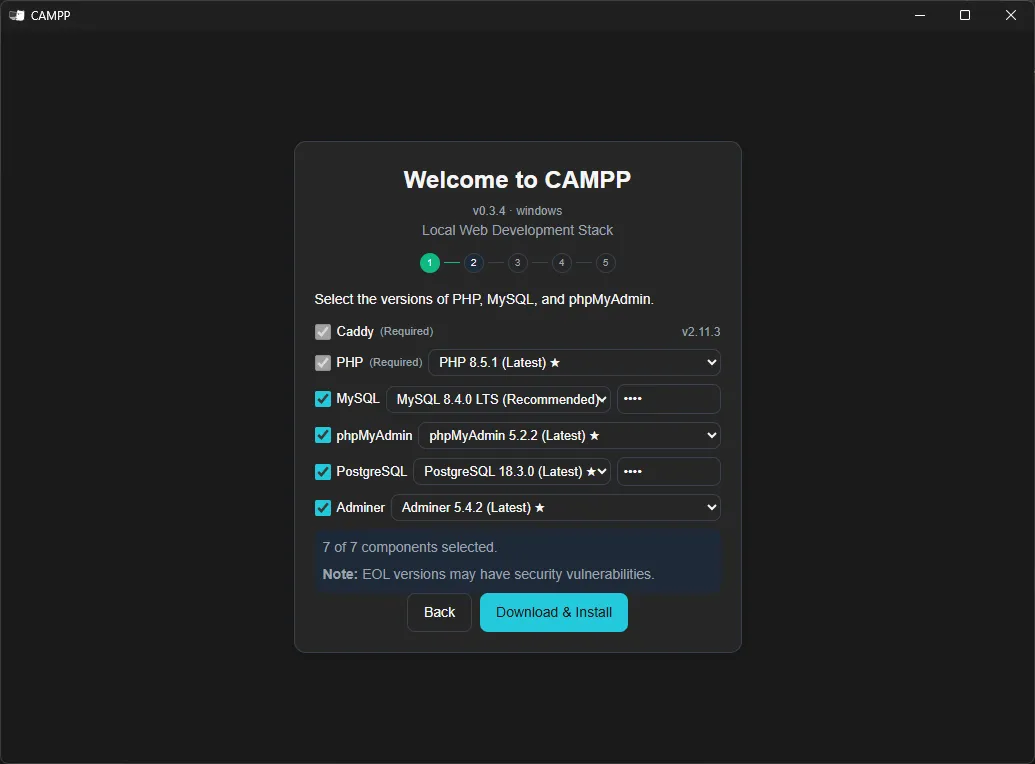Toggle the PHP required checkbox
The width and height of the screenshot is (1035, 764).
[x=323, y=363]
